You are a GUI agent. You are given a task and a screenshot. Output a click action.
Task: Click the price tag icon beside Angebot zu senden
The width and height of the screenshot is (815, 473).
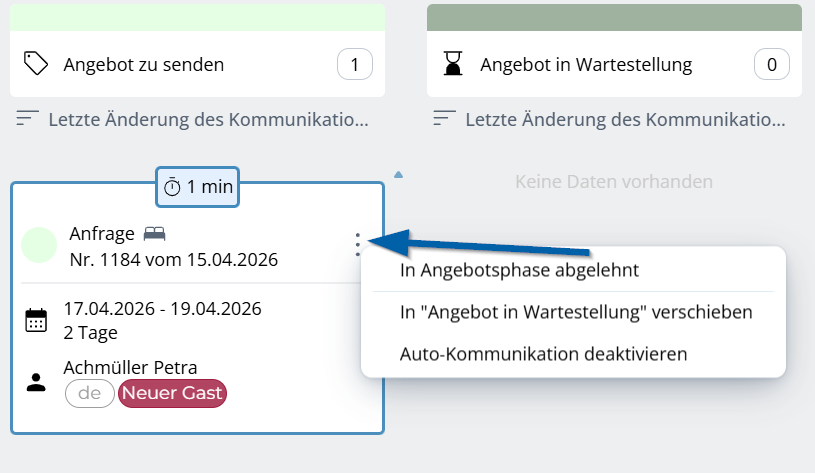(x=36, y=65)
